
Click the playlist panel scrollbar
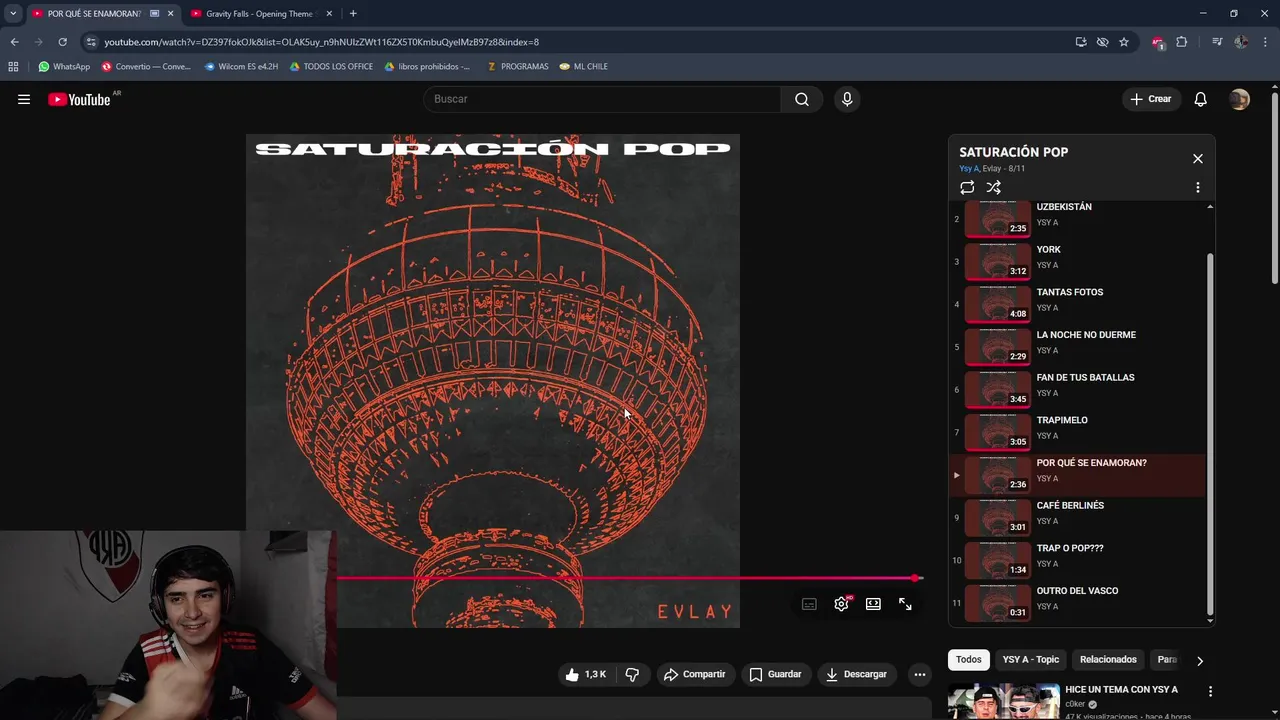click(x=1210, y=432)
